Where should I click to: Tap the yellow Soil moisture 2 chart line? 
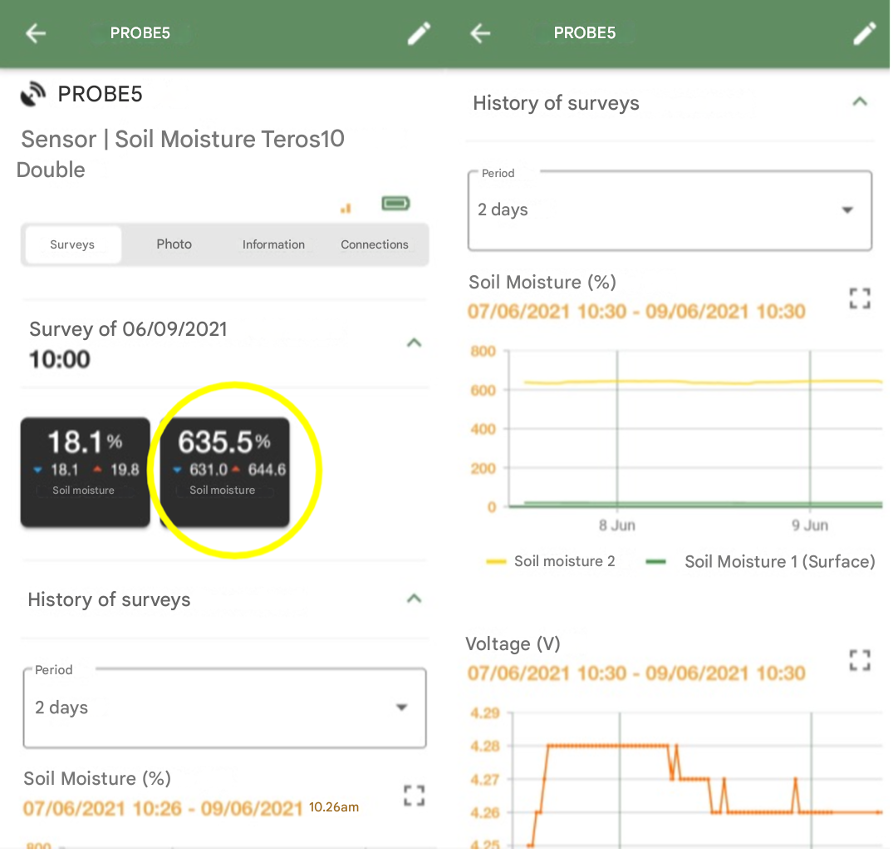[702, 382]
